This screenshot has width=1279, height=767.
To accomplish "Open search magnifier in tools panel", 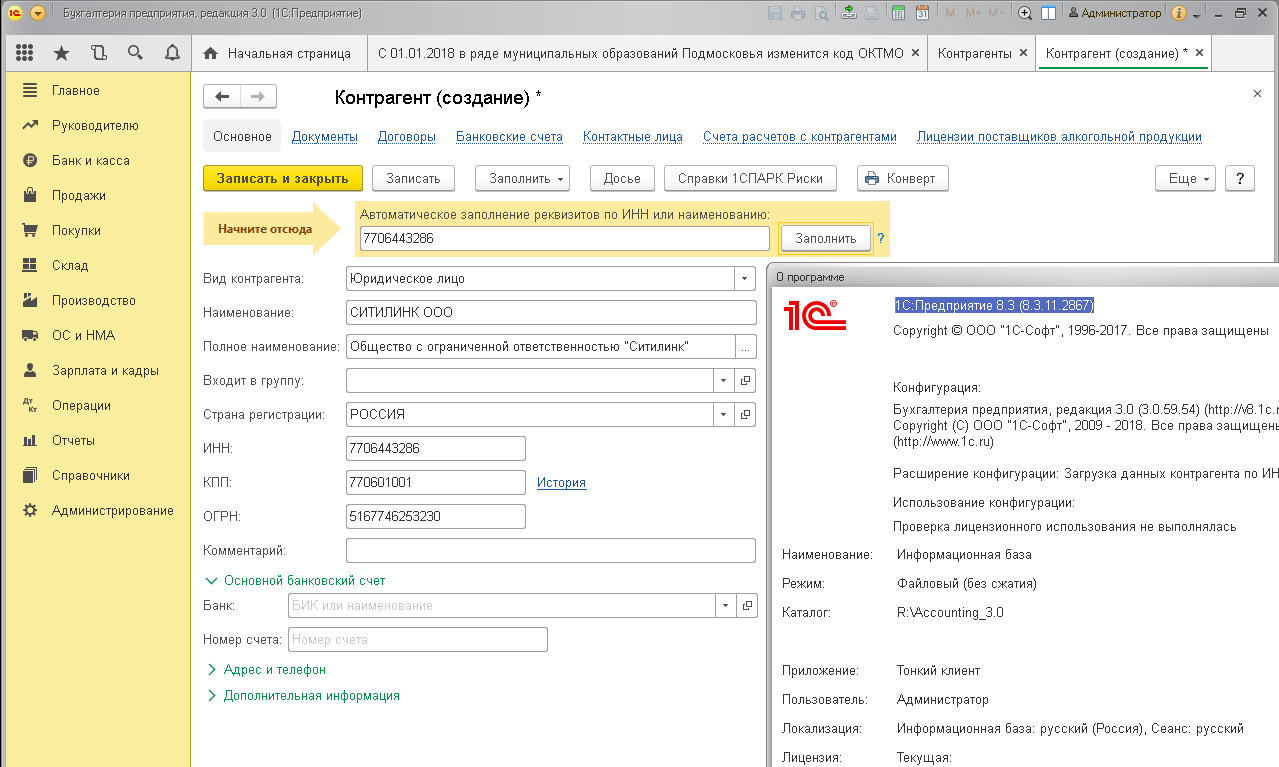I will [x=135, y=53].
